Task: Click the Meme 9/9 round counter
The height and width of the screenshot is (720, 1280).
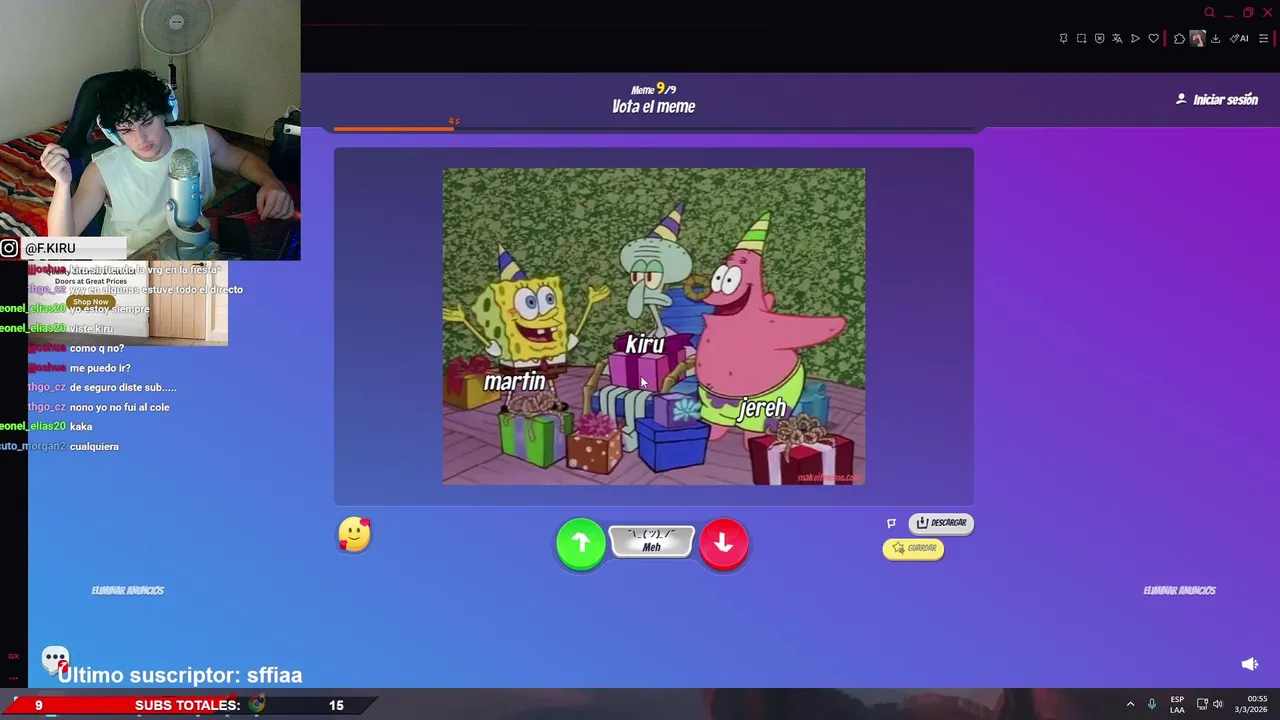Action: 653,89
